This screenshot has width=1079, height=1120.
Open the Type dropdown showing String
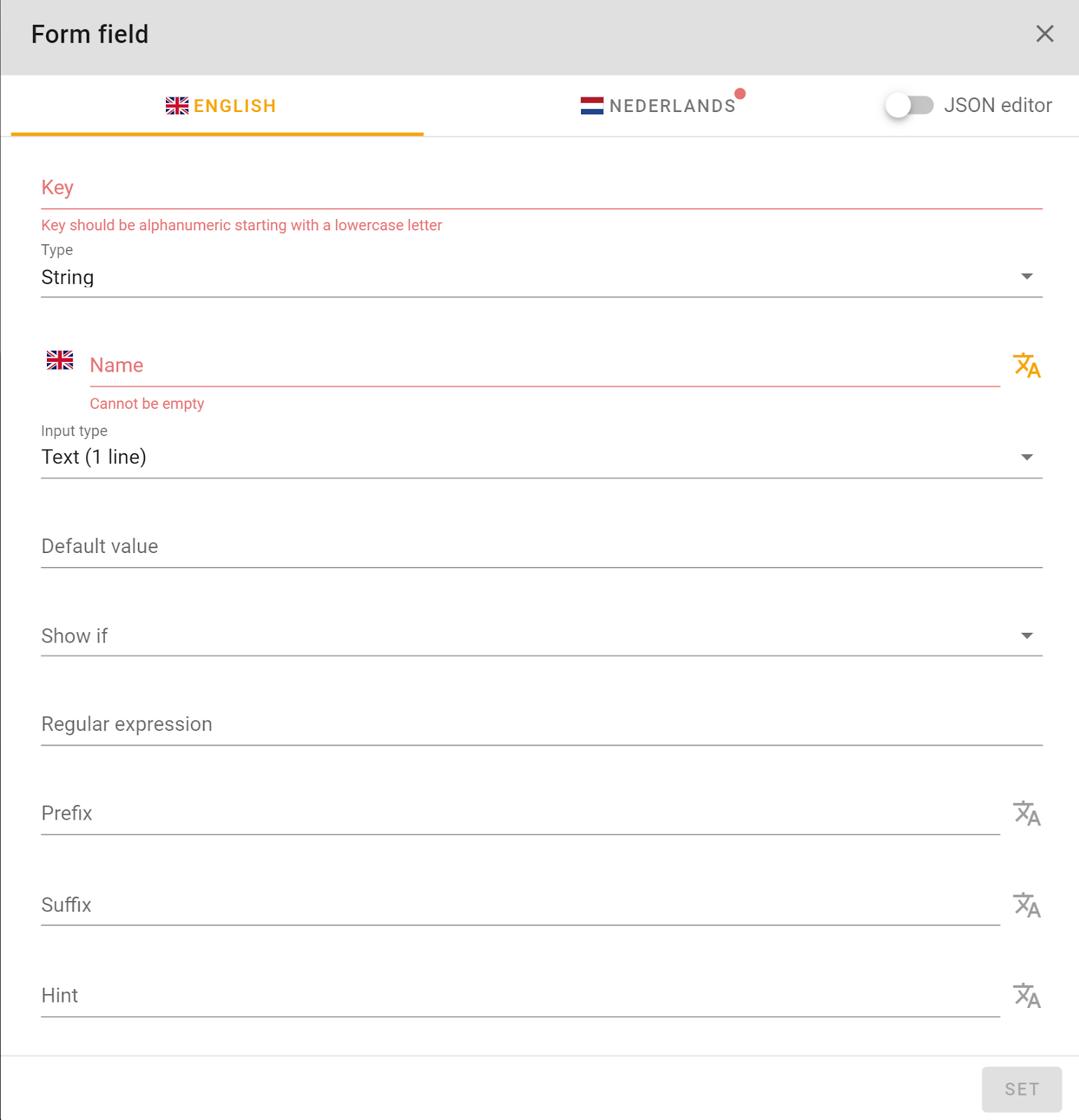tap(1026, 276)
